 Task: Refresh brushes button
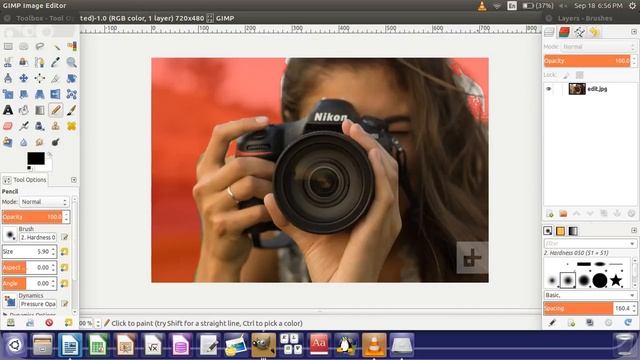tap(628, 322)
